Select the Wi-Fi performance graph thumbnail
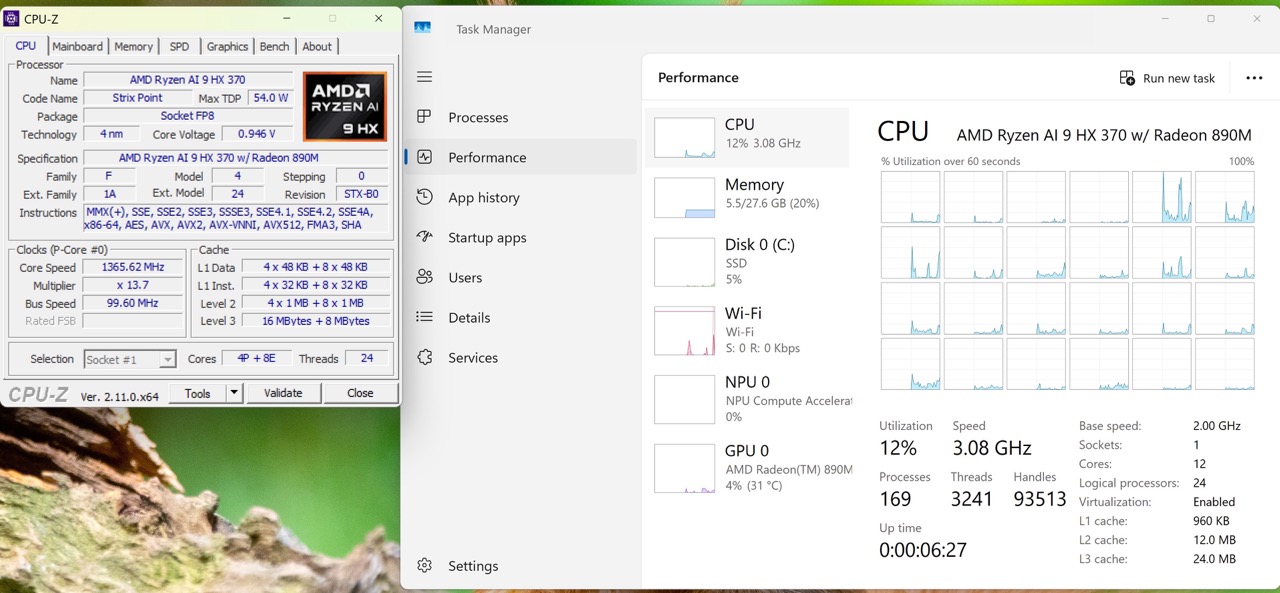This screenshot has width=1280, height=593. [684, 331]
